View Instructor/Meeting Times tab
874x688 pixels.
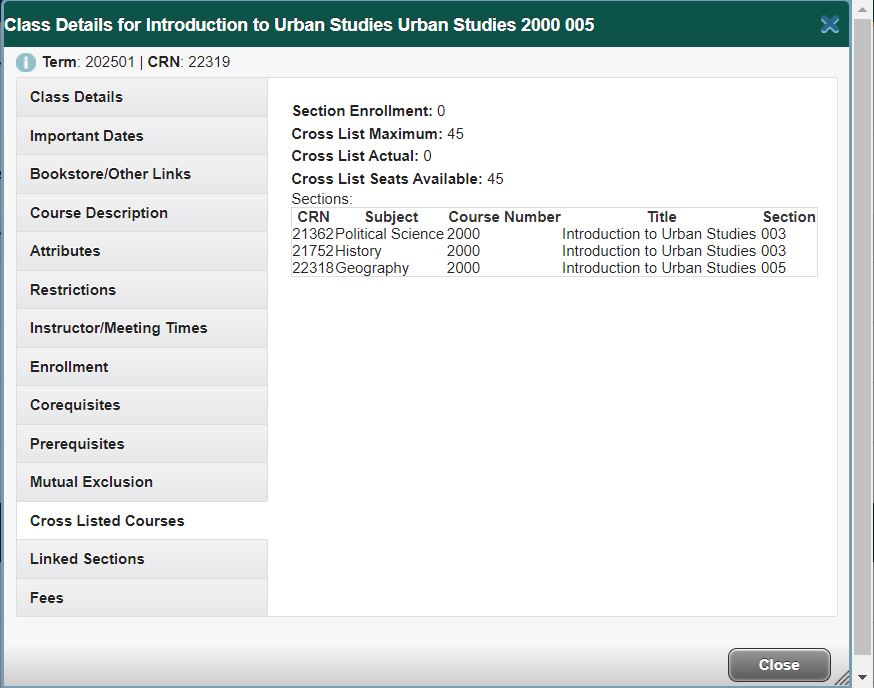[142, 328]
